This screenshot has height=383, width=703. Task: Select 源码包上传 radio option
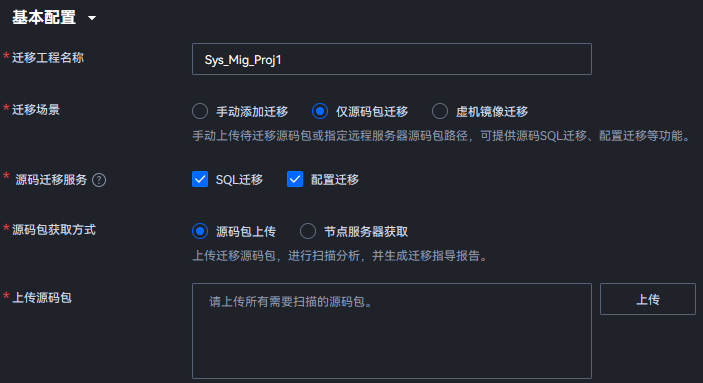coord(200,231)
